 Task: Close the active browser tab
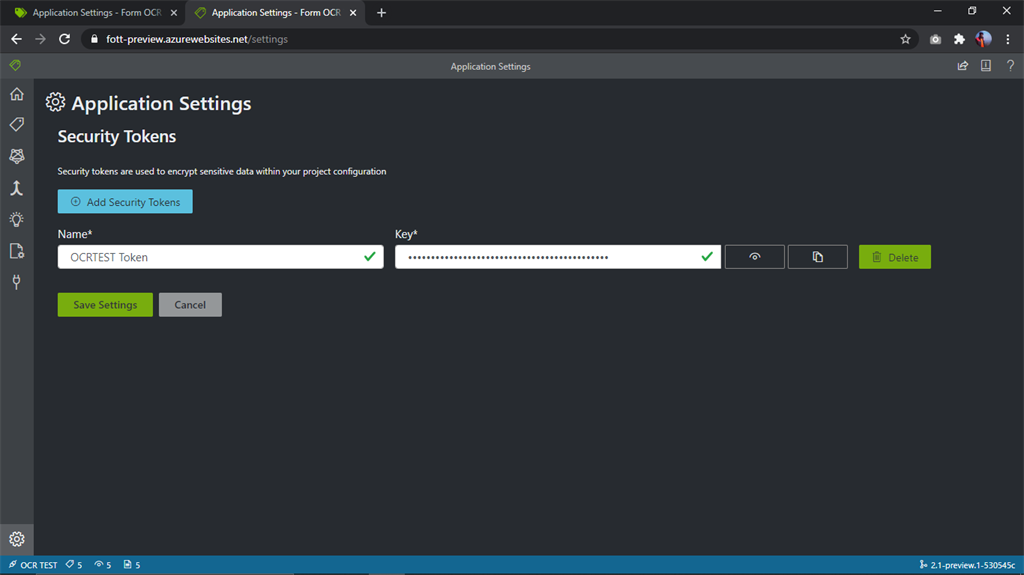point(353,12)
